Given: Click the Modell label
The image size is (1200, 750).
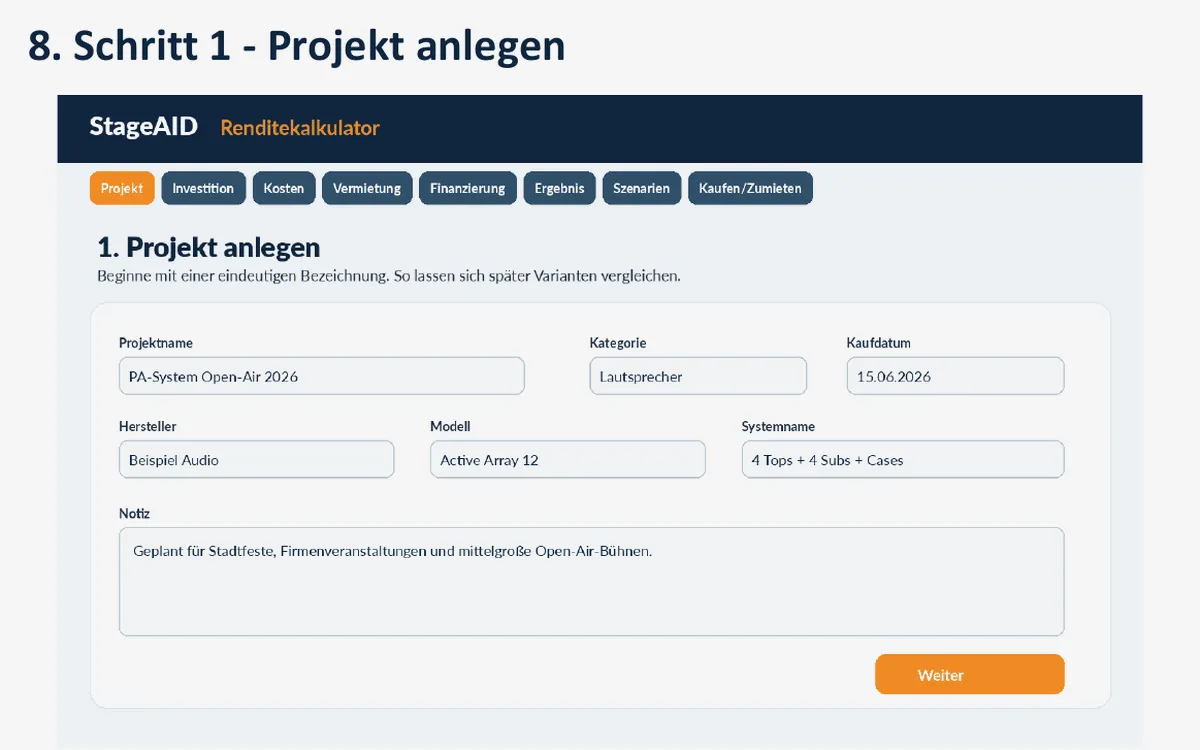Looking at the screenshot, I should (x=450, y=426).
